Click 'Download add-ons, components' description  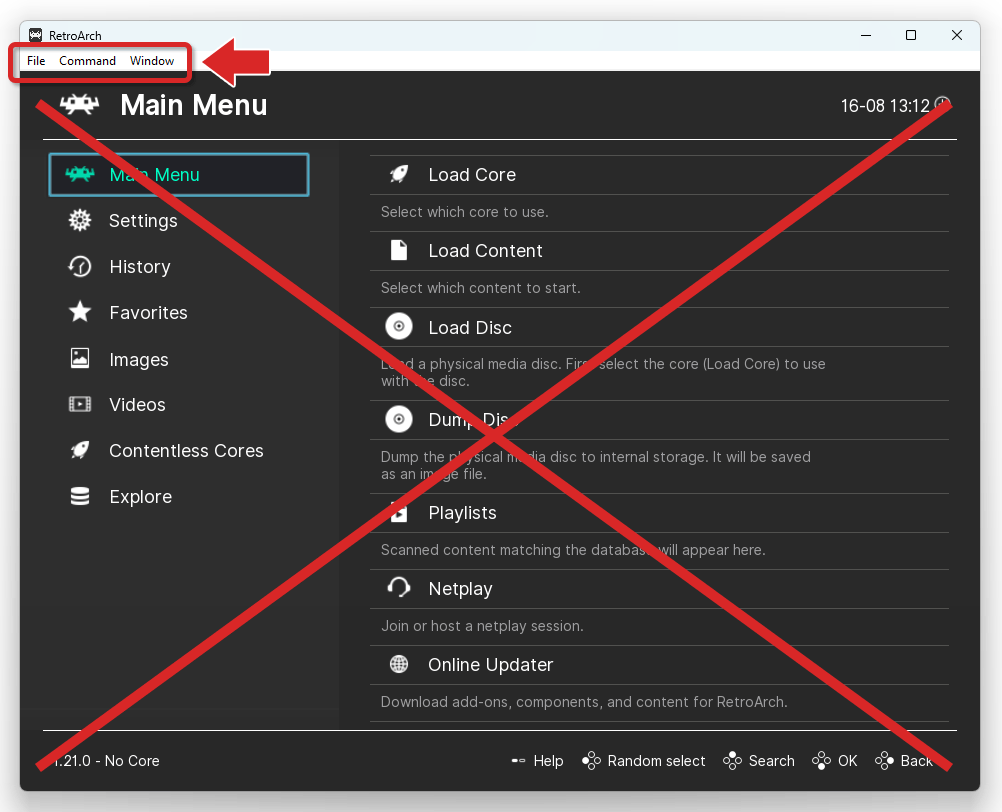coord(584,702)
